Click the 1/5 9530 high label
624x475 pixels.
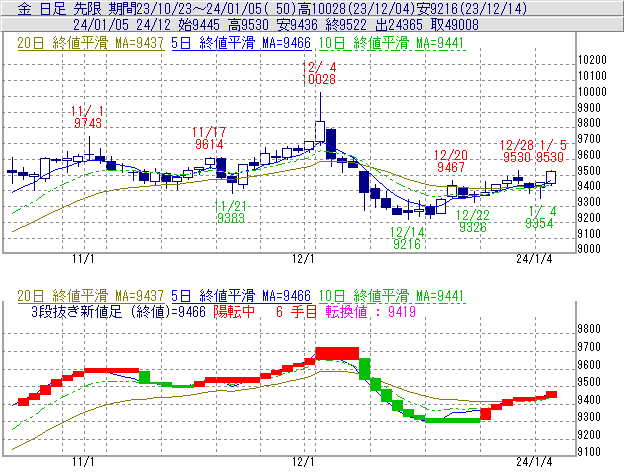(551, 151)
